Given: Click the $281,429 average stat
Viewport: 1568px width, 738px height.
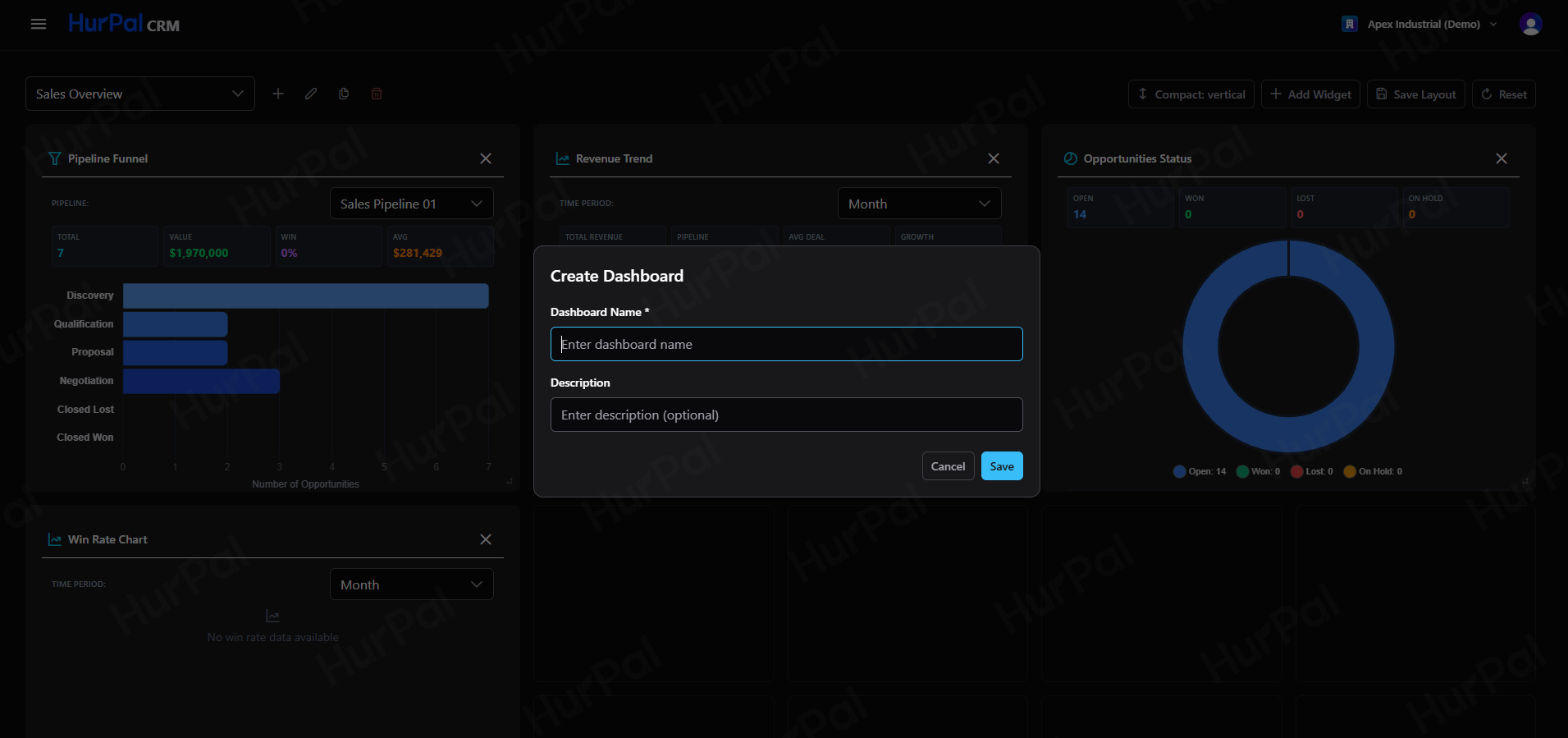Looking at the screenshot, I should pos(418,253).
